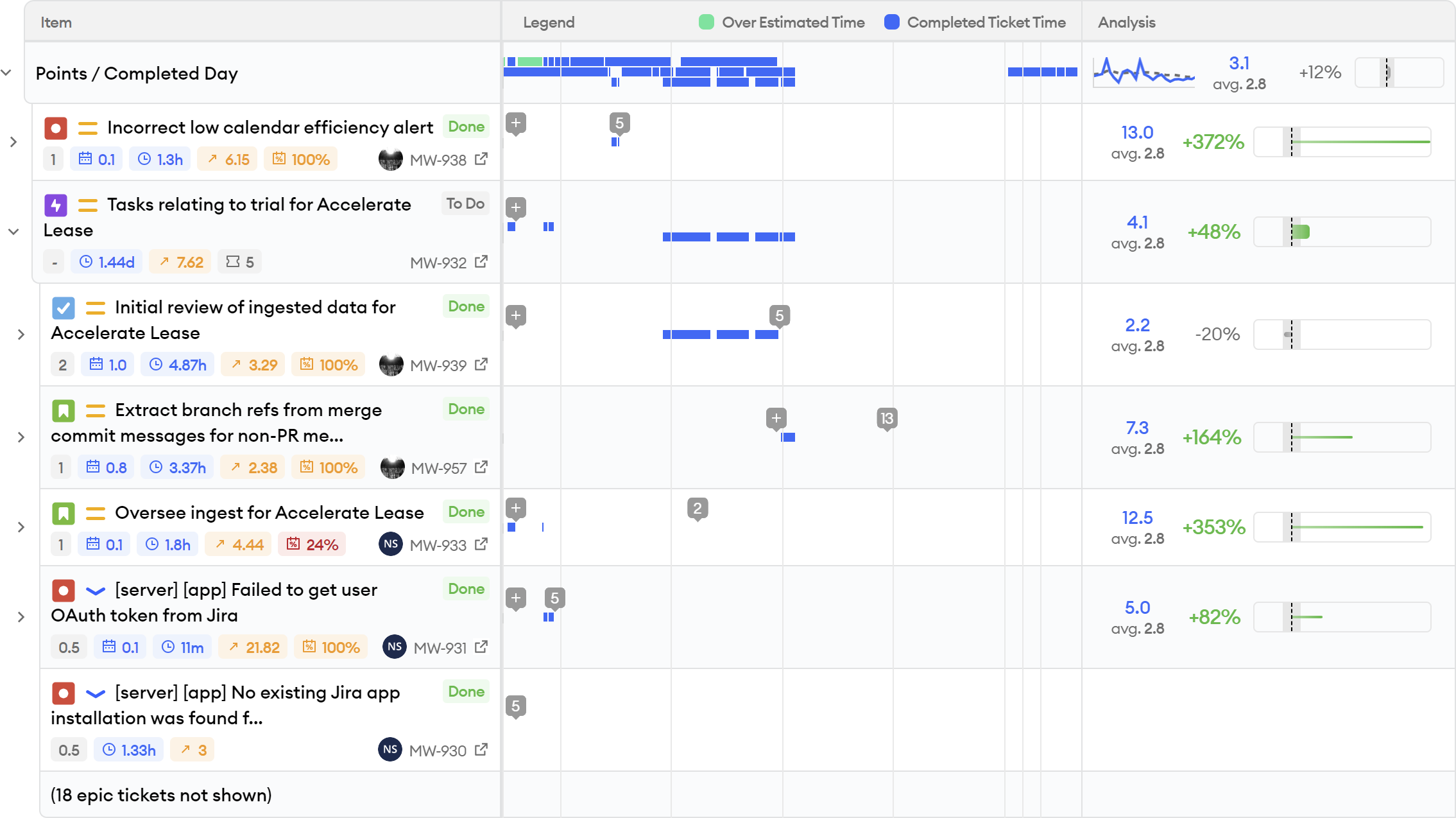
Task: Click marker 5 on No existing Jira app timeline
Action: point(516,707)
